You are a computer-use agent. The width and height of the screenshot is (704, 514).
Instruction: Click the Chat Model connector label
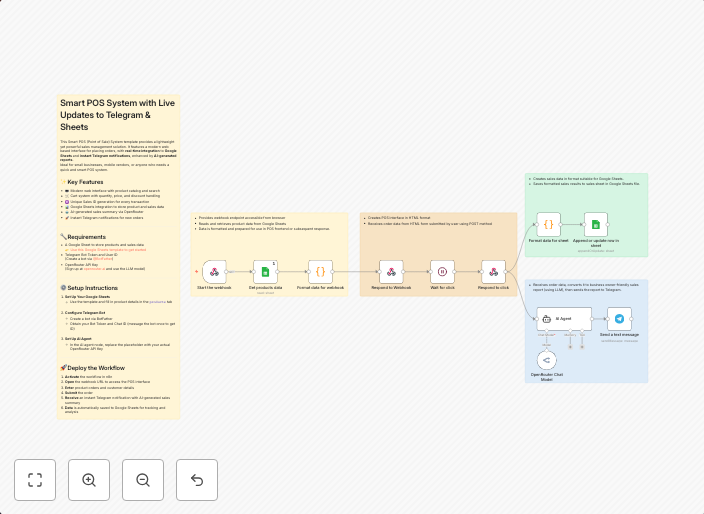(546, 335)
